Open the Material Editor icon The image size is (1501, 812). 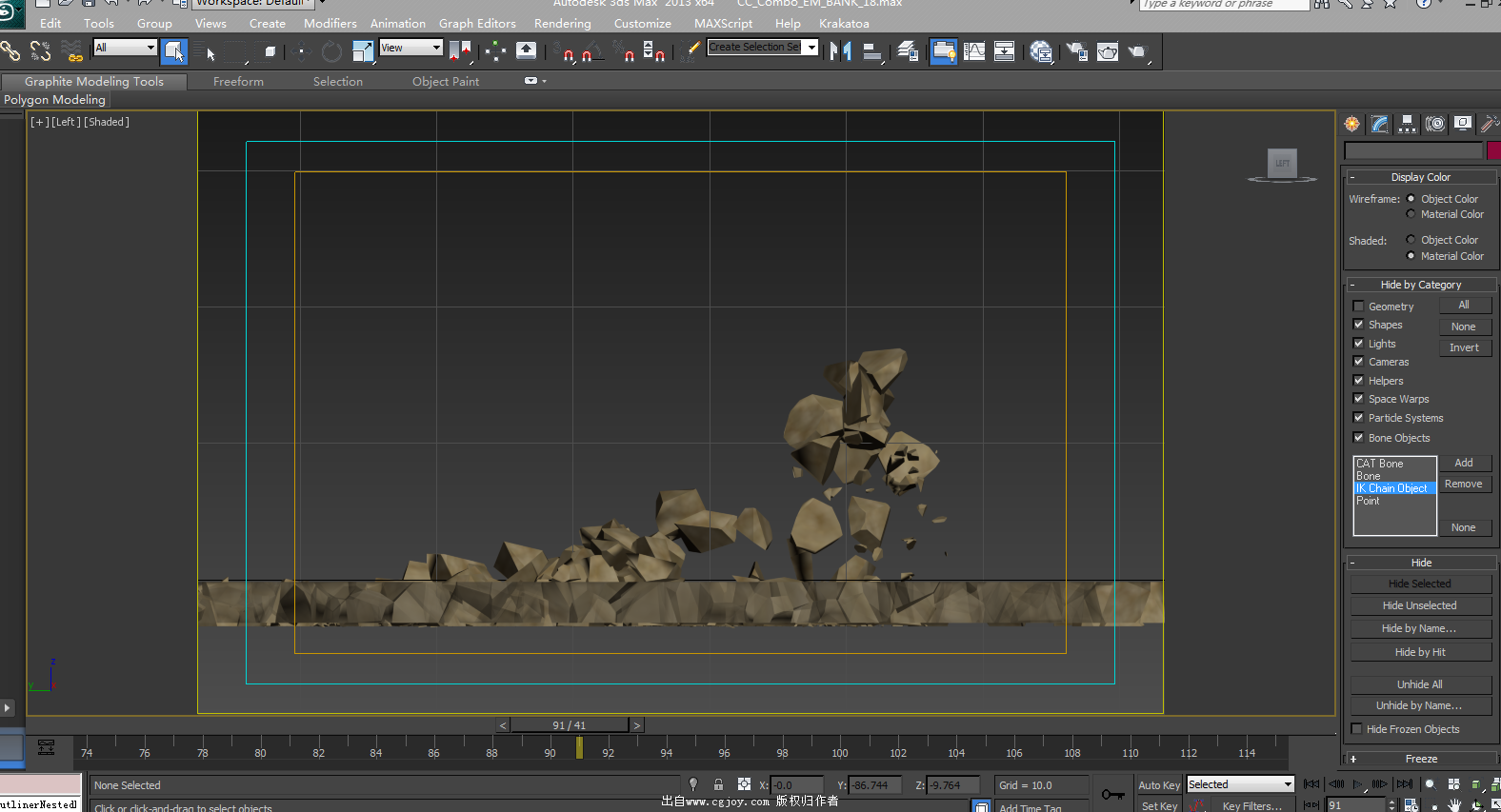[1041, 51]
